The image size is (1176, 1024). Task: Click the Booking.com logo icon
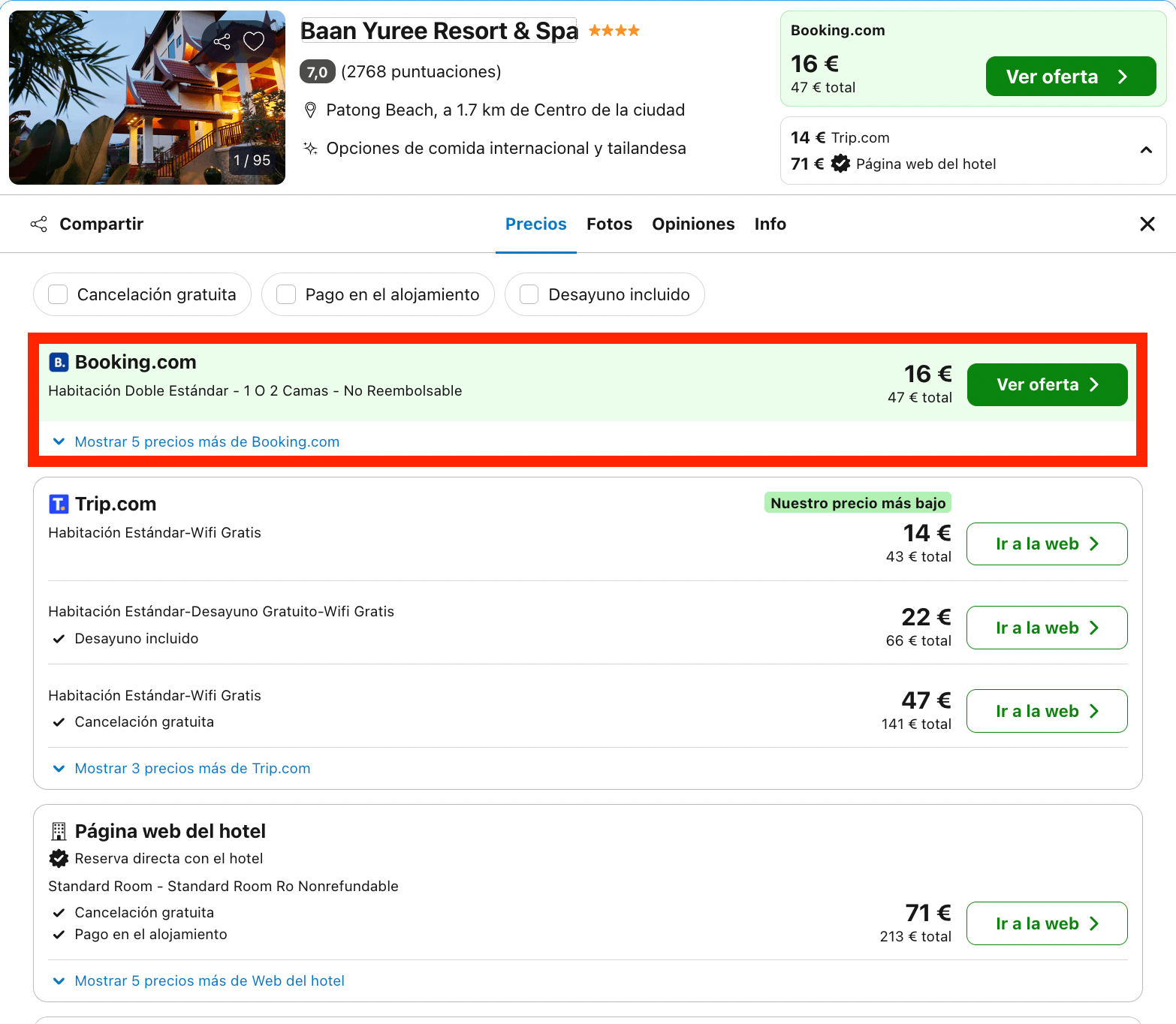point(59,363)
